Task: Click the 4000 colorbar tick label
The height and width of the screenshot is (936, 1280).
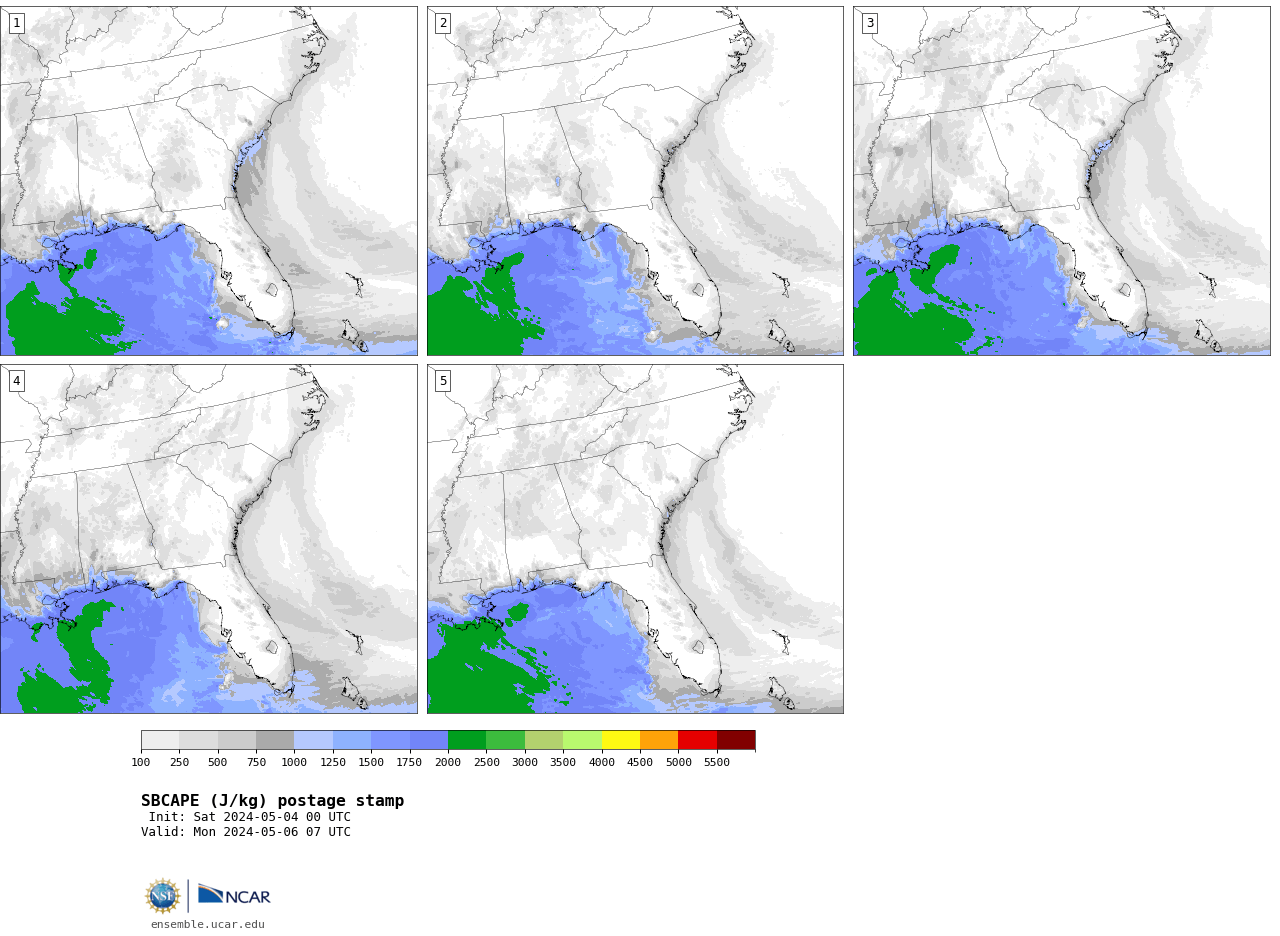Action: 602,762
